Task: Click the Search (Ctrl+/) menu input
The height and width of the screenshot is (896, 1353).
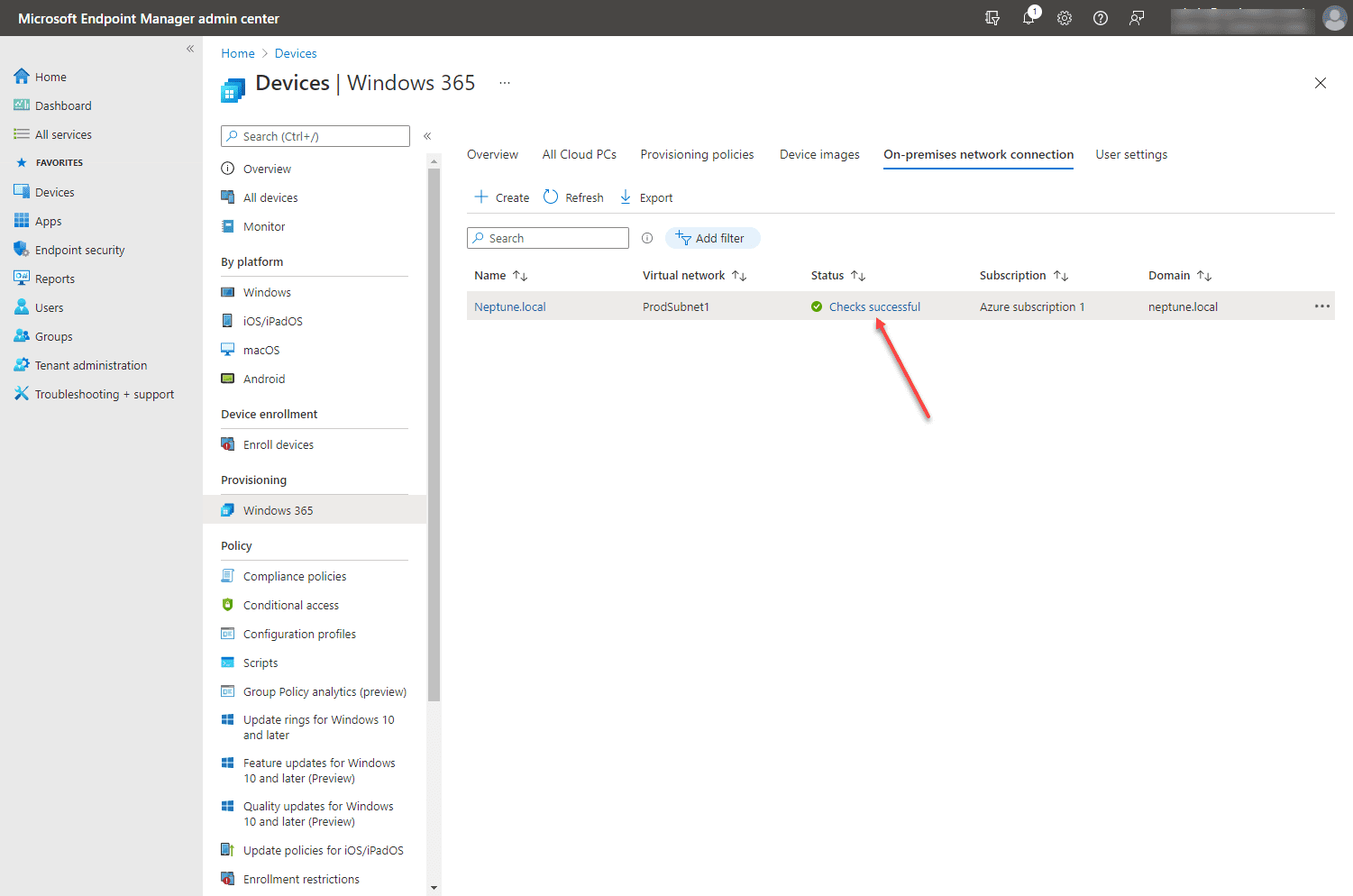Action: [x=315, y=136]
